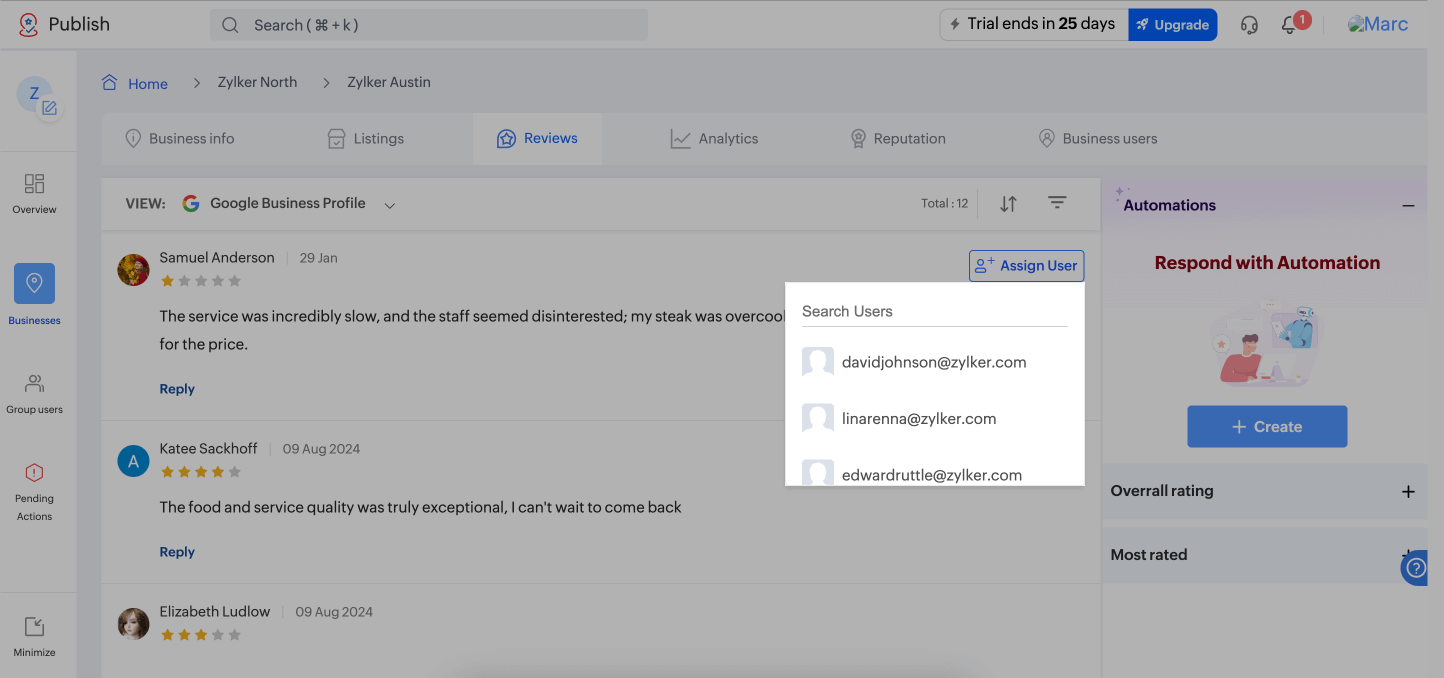Image resolution: width=1444 pixels, height=678 pixels.
Task: Select the Reviews tab
Action: click(x=537, y=139)
